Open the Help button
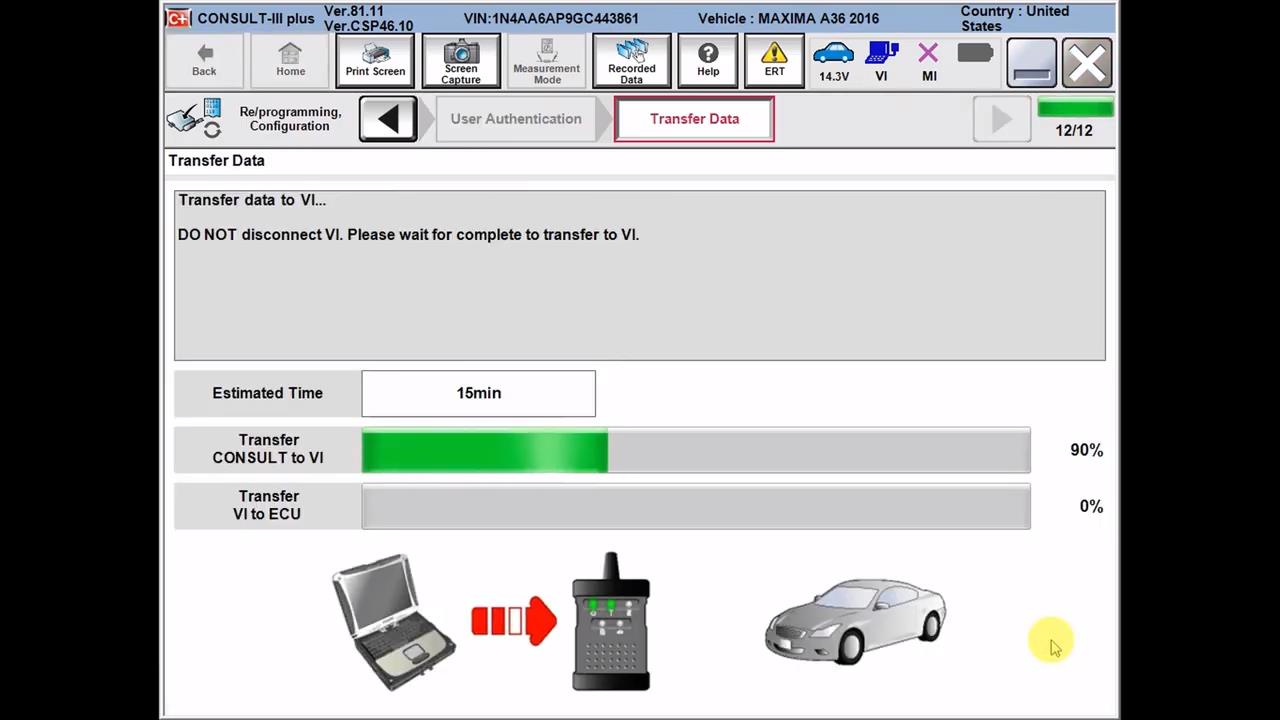1280x720 pixels. click(x=708, y=61)
